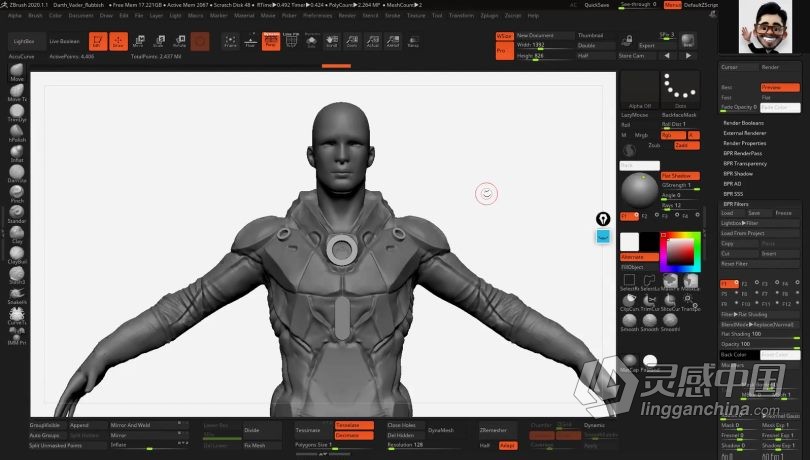Adjust the See-through slider

638,5
